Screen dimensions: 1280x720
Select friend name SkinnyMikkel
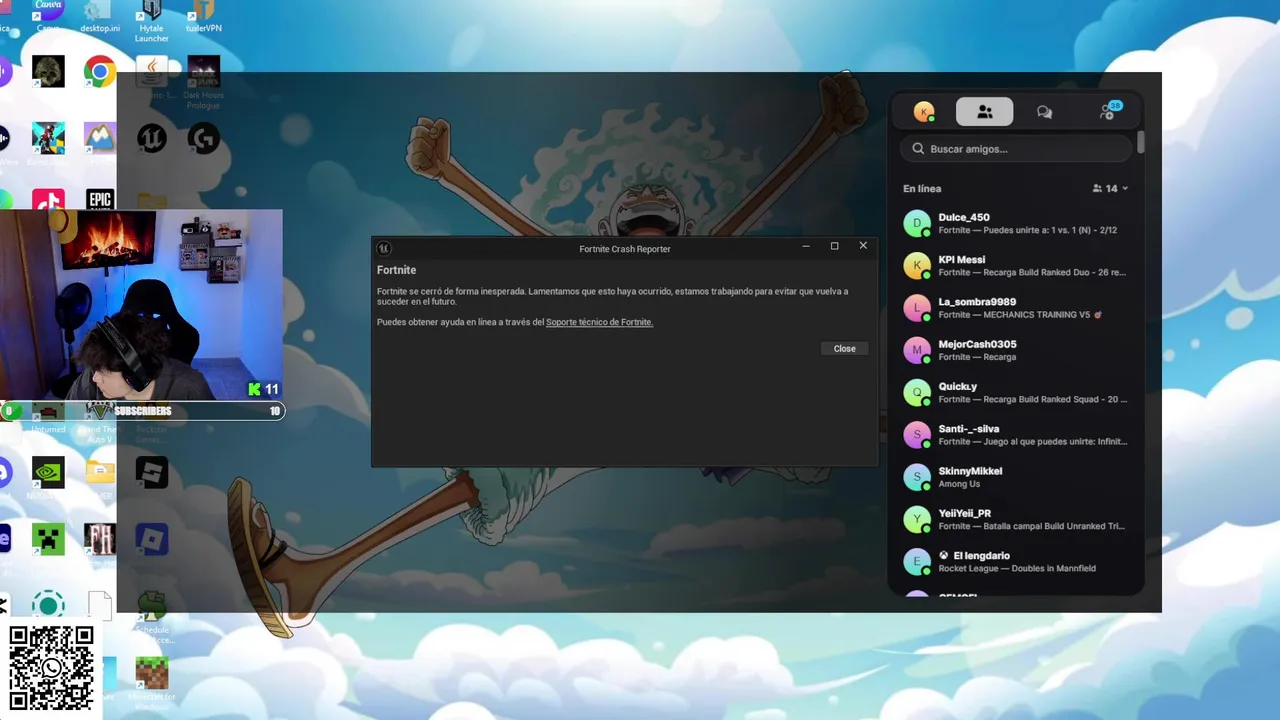click(970, 471)
